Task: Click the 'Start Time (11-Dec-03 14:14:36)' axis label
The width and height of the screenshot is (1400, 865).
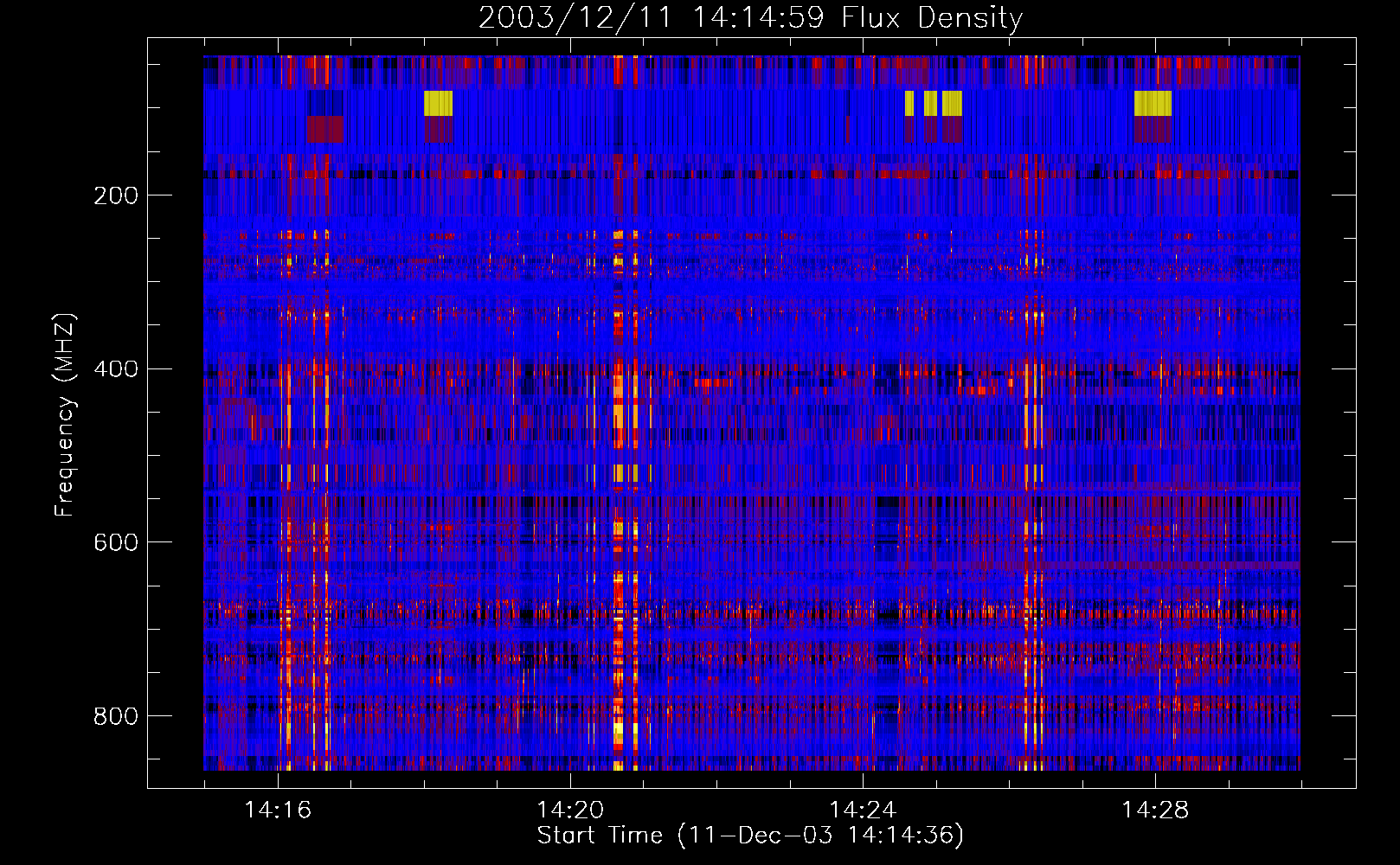Action: tap(750, 836)
